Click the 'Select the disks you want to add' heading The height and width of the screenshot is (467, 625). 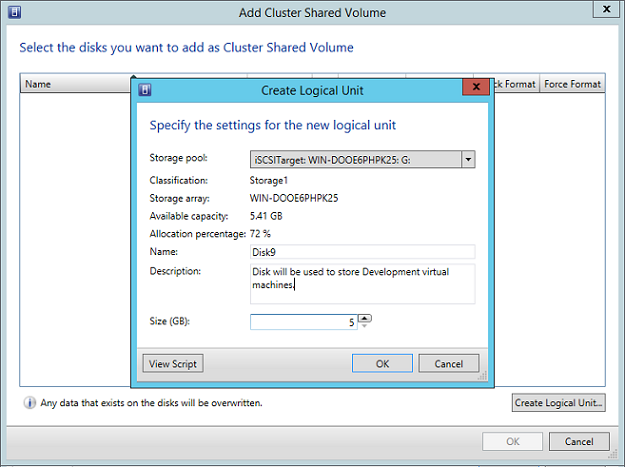coord(187,48)
